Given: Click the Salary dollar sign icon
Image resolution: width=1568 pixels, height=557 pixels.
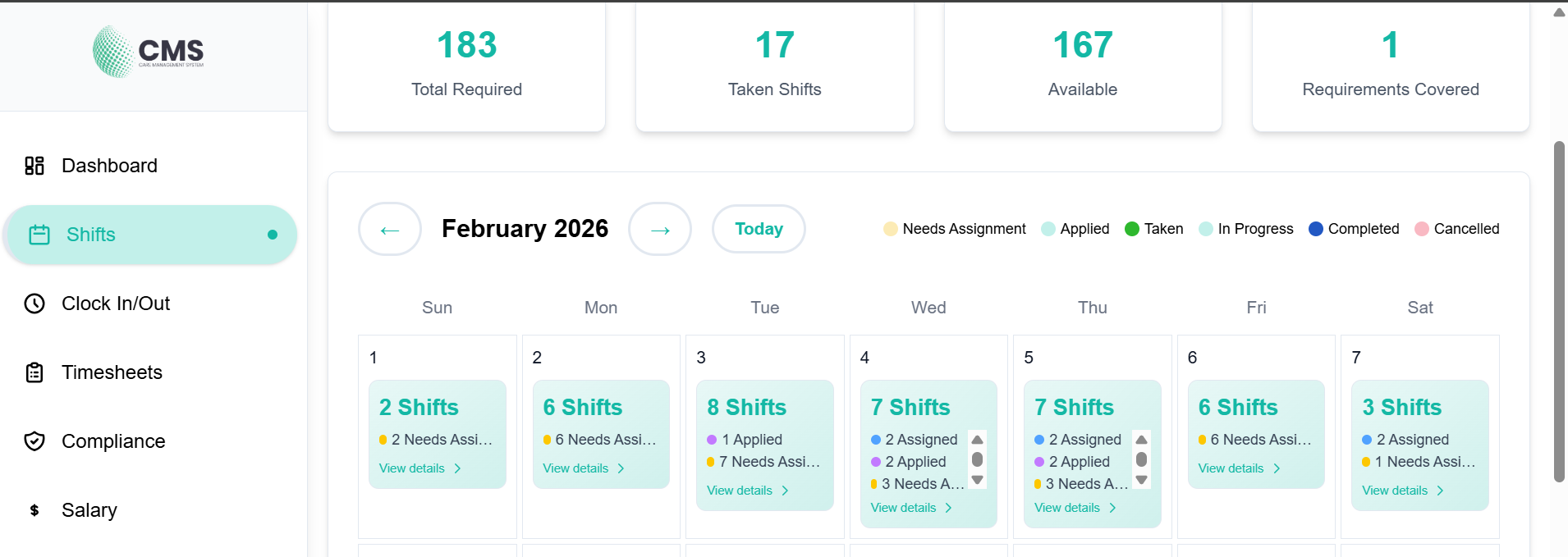Looking at the screenshot, I should [x=34, y=510].
